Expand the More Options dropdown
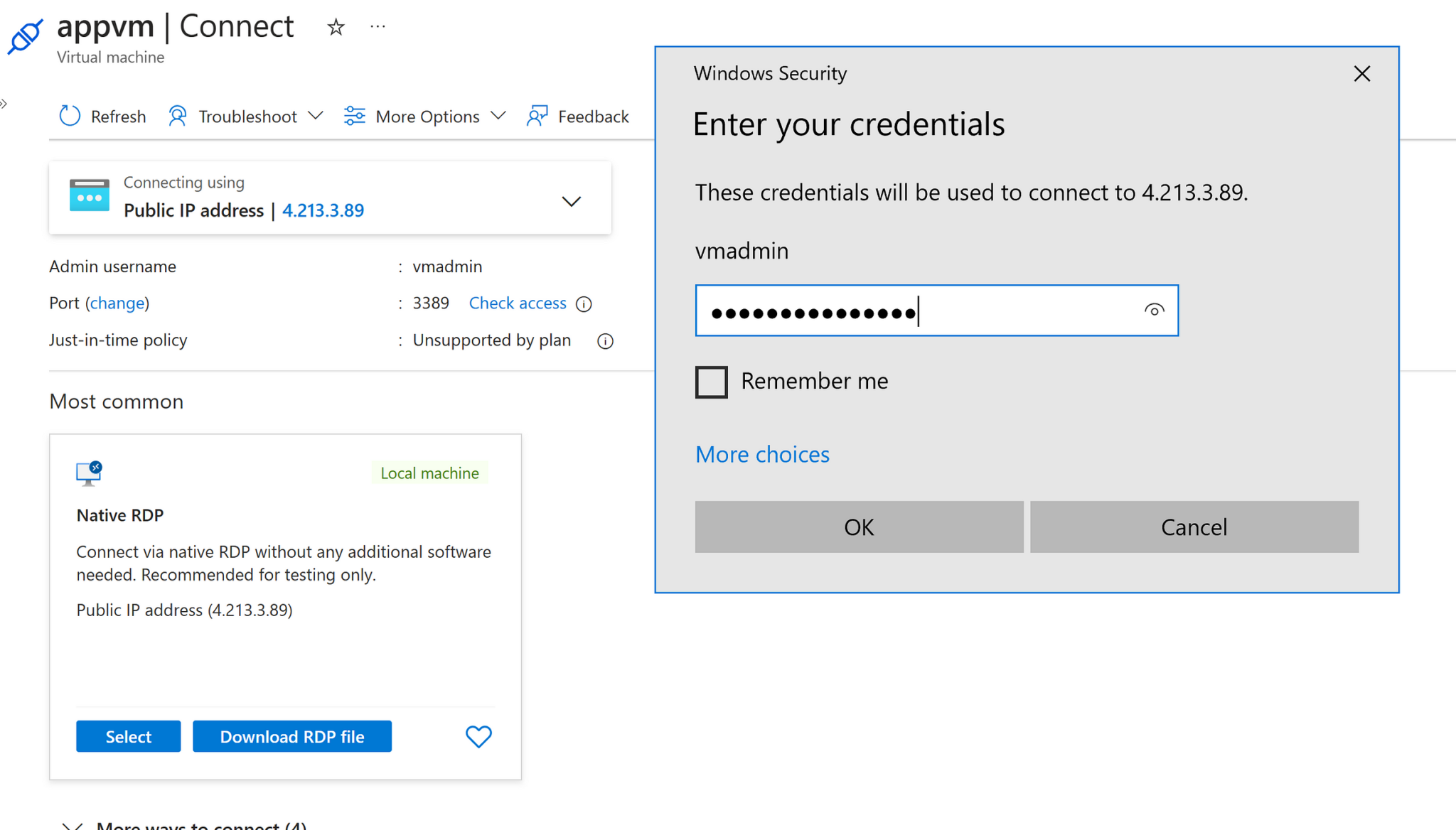 [x=498, y=115]
